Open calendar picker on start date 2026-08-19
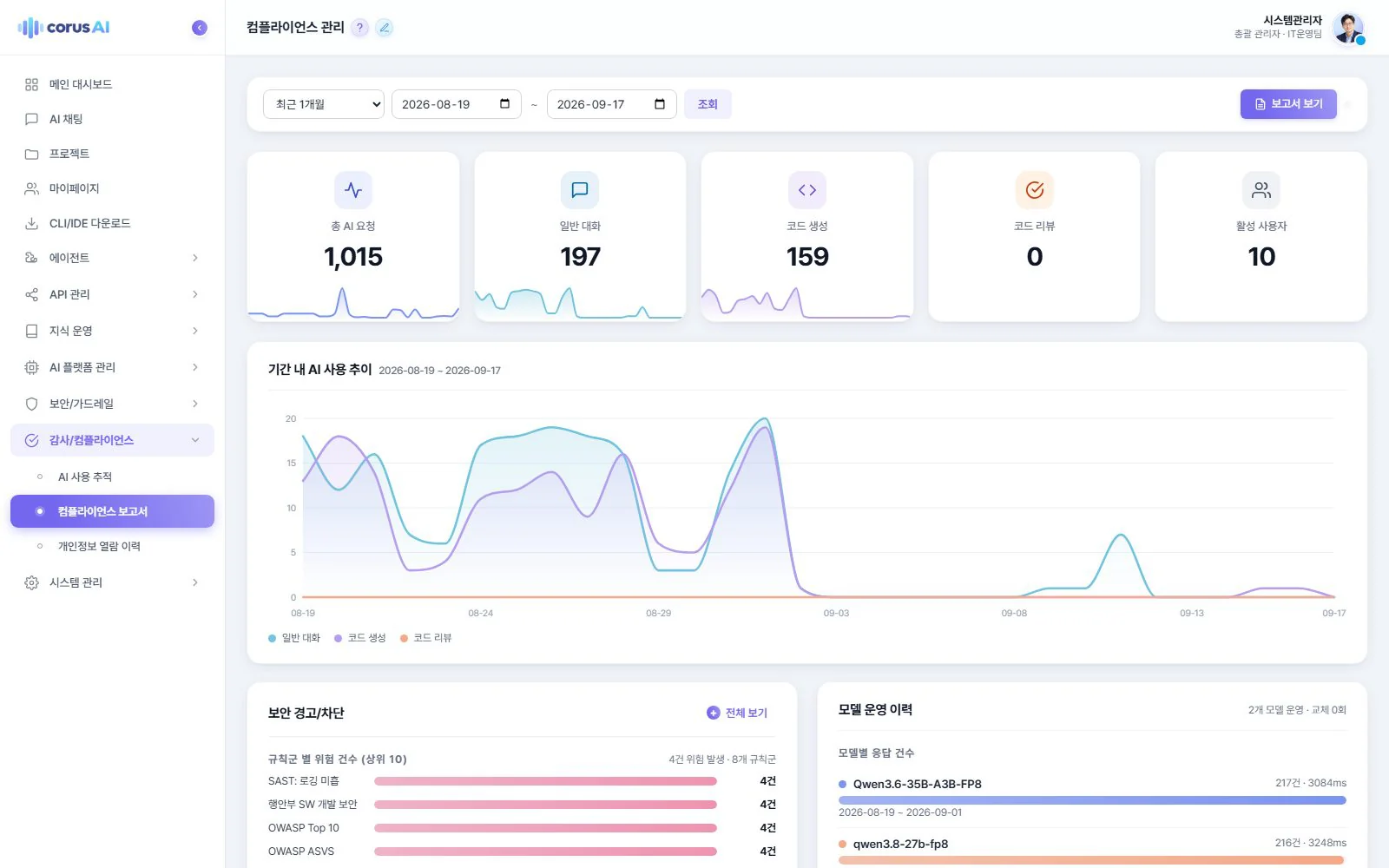The image size is (1389, 868). [x=504, y=104]
